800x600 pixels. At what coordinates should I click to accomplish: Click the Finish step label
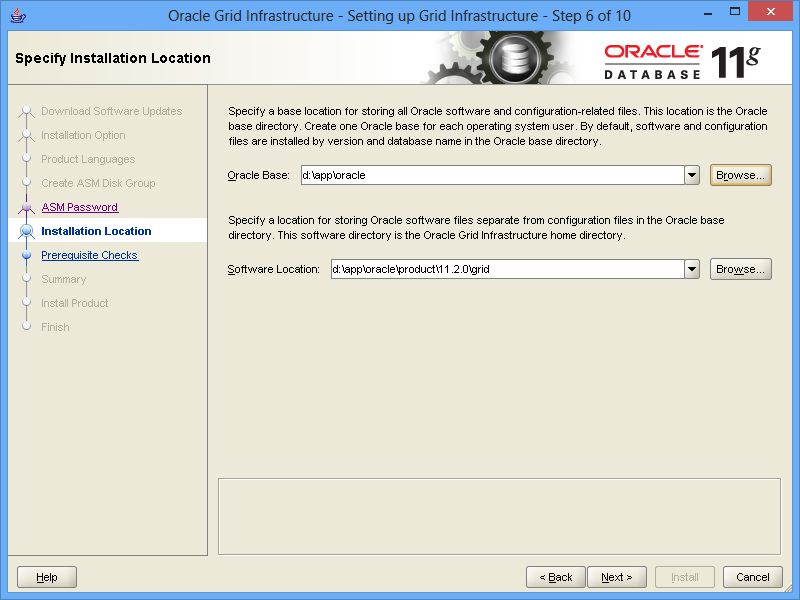click(x=55, y=327)
